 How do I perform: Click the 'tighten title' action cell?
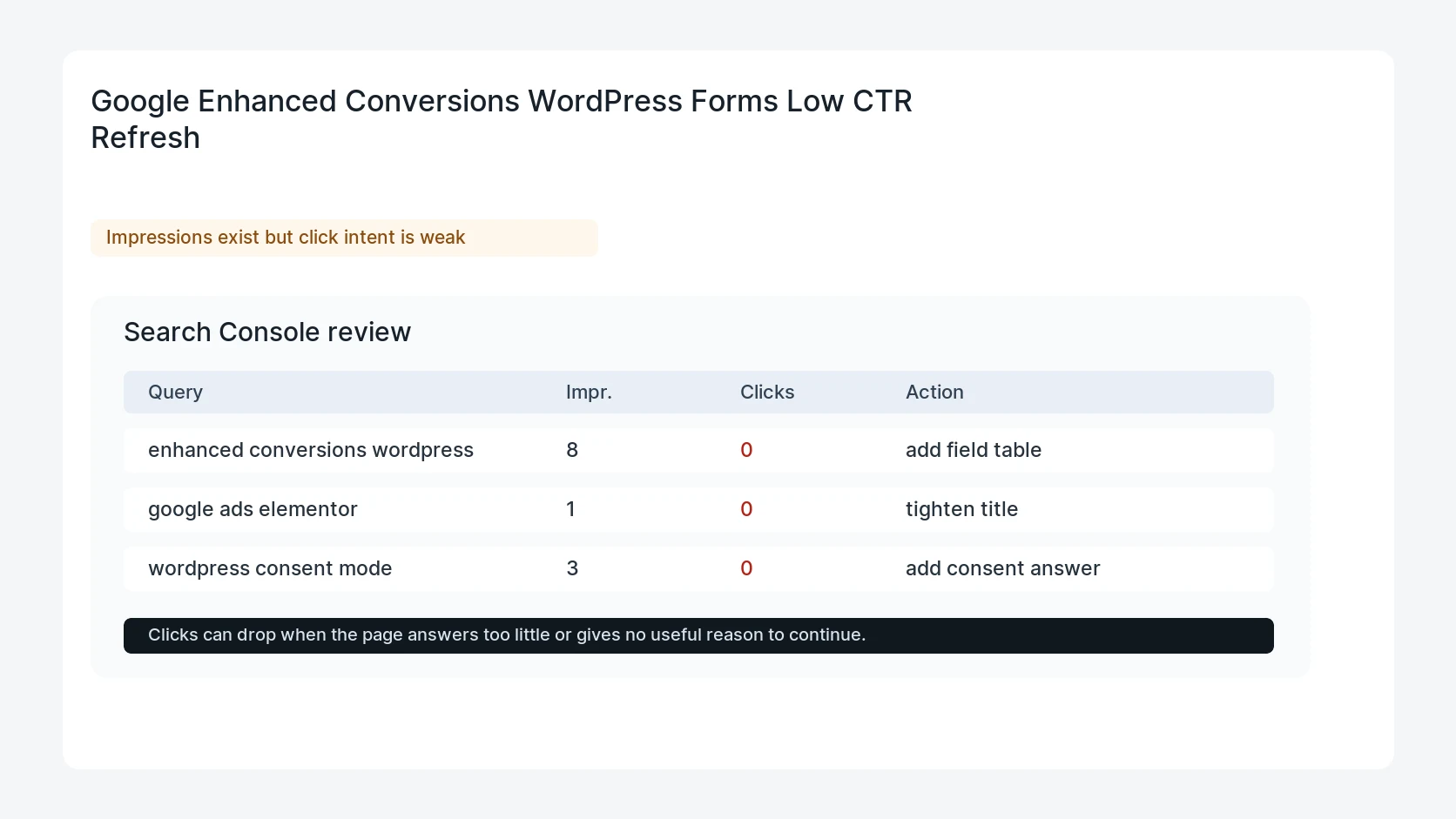pos(961,509)
